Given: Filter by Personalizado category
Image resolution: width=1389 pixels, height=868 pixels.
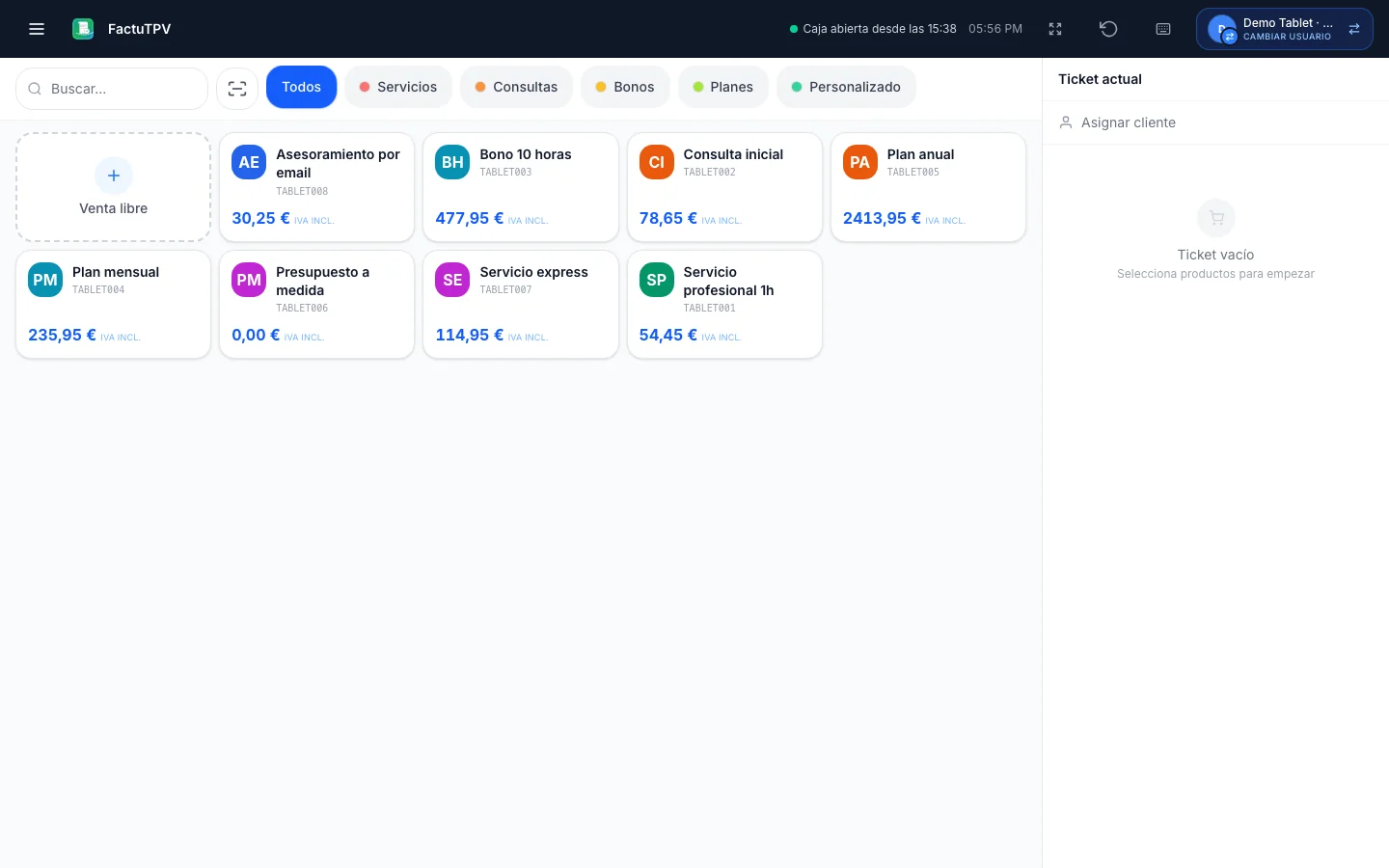Looking at the screenshot, I should pos(846,87).
